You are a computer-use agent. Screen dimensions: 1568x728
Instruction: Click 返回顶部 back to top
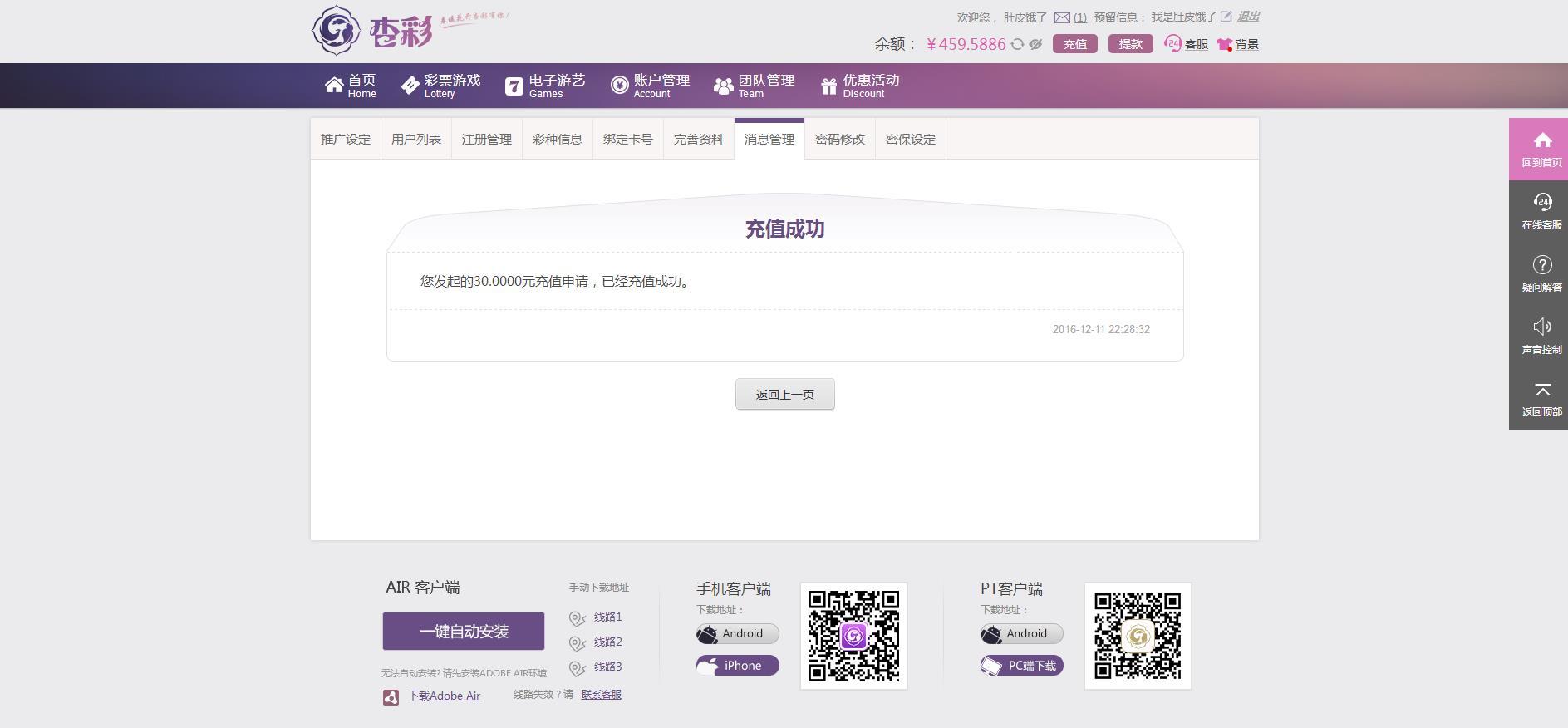pos(1539,398)
